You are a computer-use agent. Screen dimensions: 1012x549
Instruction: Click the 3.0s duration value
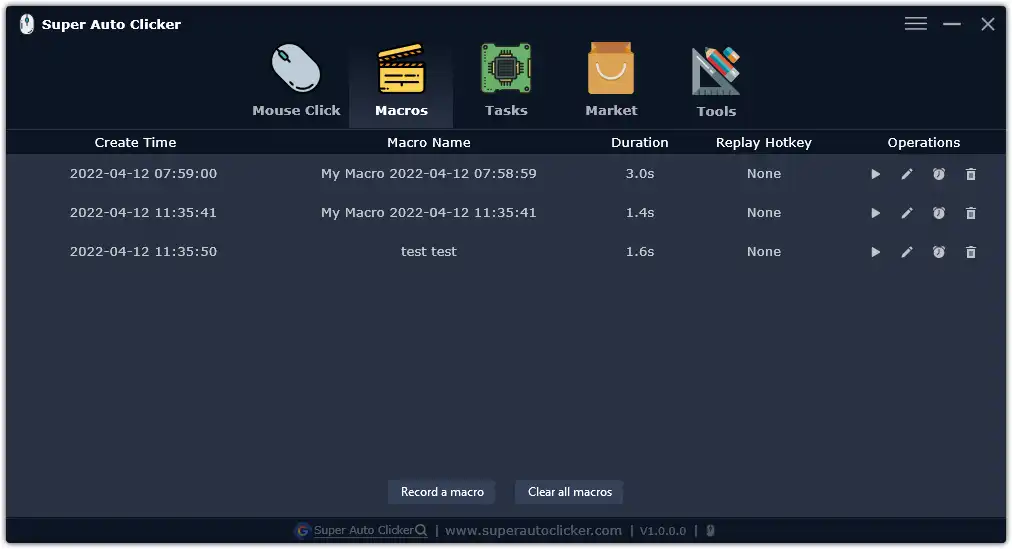tap(640, 174)
